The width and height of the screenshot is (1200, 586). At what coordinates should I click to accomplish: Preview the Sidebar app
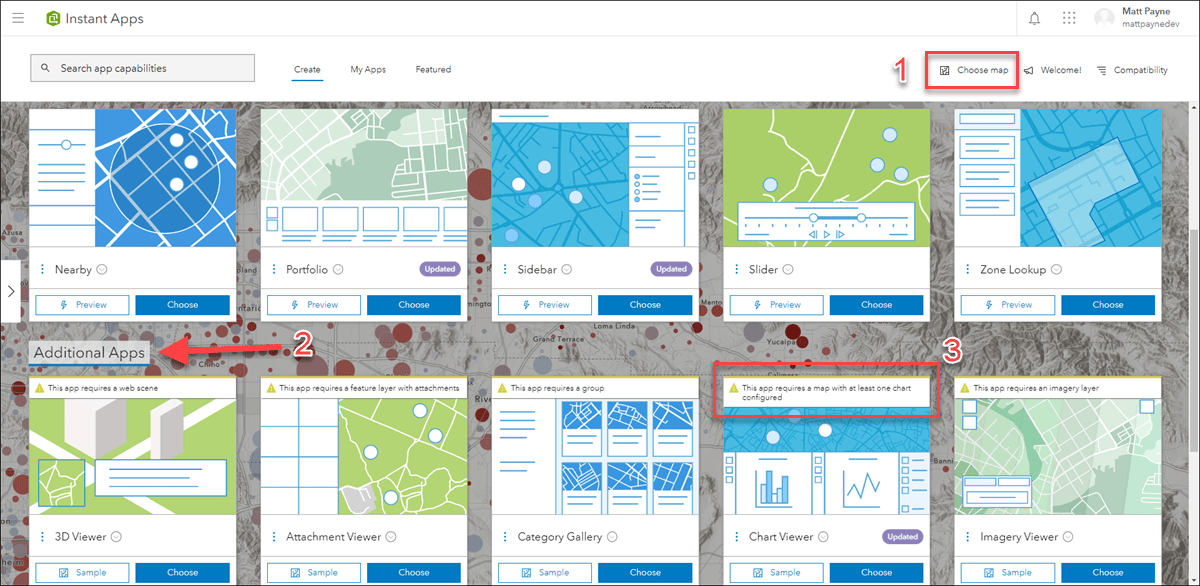pyautogui.click(x=545, y=305)
